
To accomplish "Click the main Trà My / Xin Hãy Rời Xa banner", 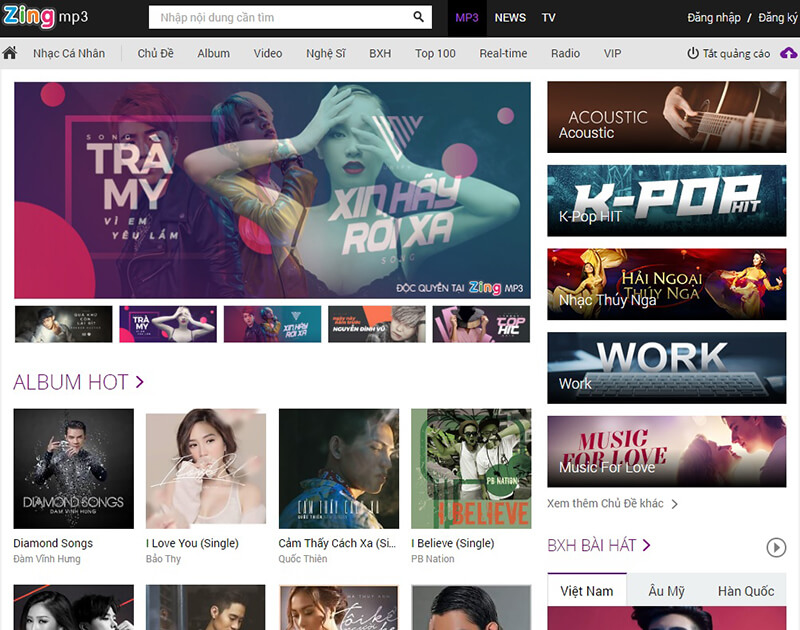I will tap(272, 190).
